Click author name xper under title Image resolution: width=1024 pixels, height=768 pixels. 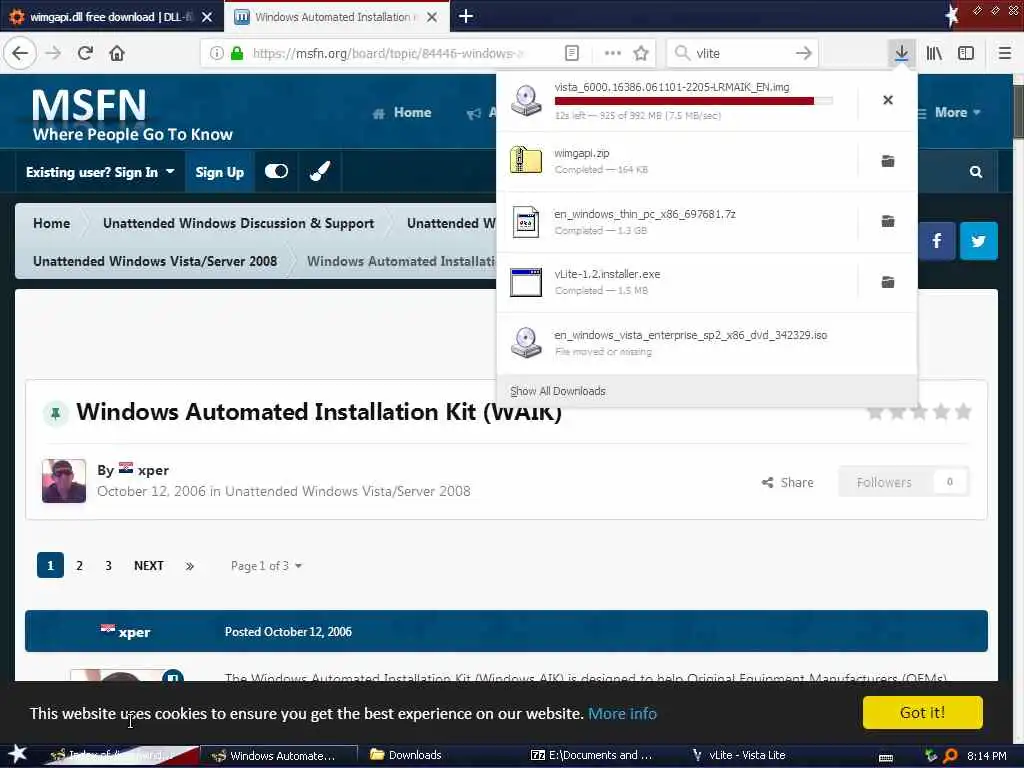point(153,470)
